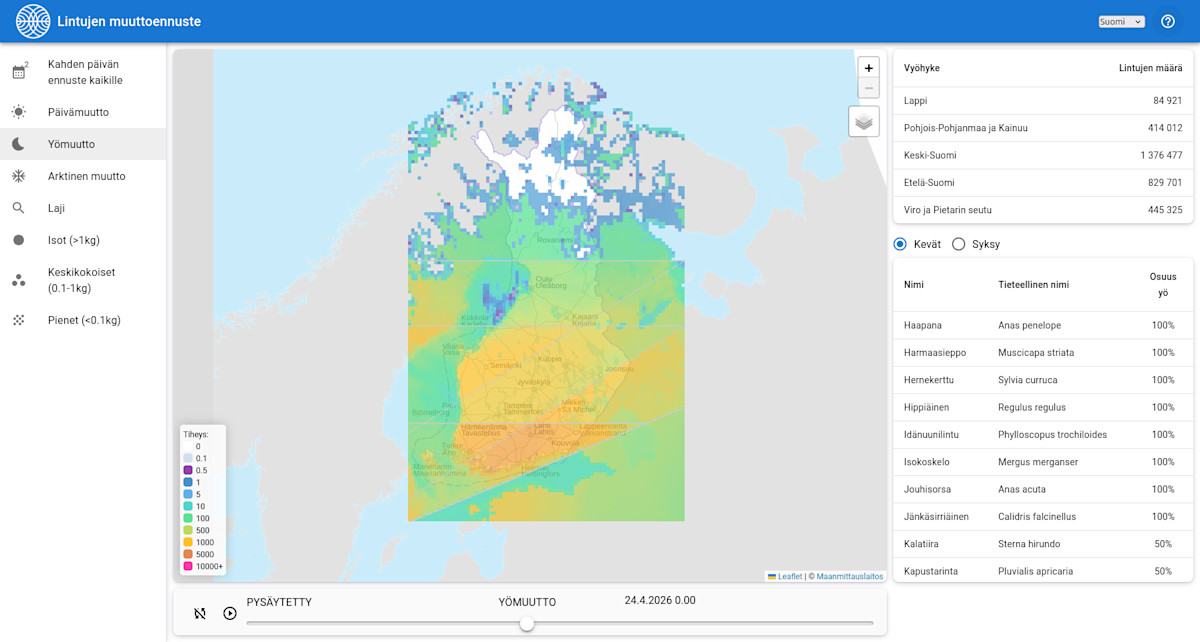The image size is (1200, 642).
Task: Open the Suomi language dropdown
Action: 1121,22
